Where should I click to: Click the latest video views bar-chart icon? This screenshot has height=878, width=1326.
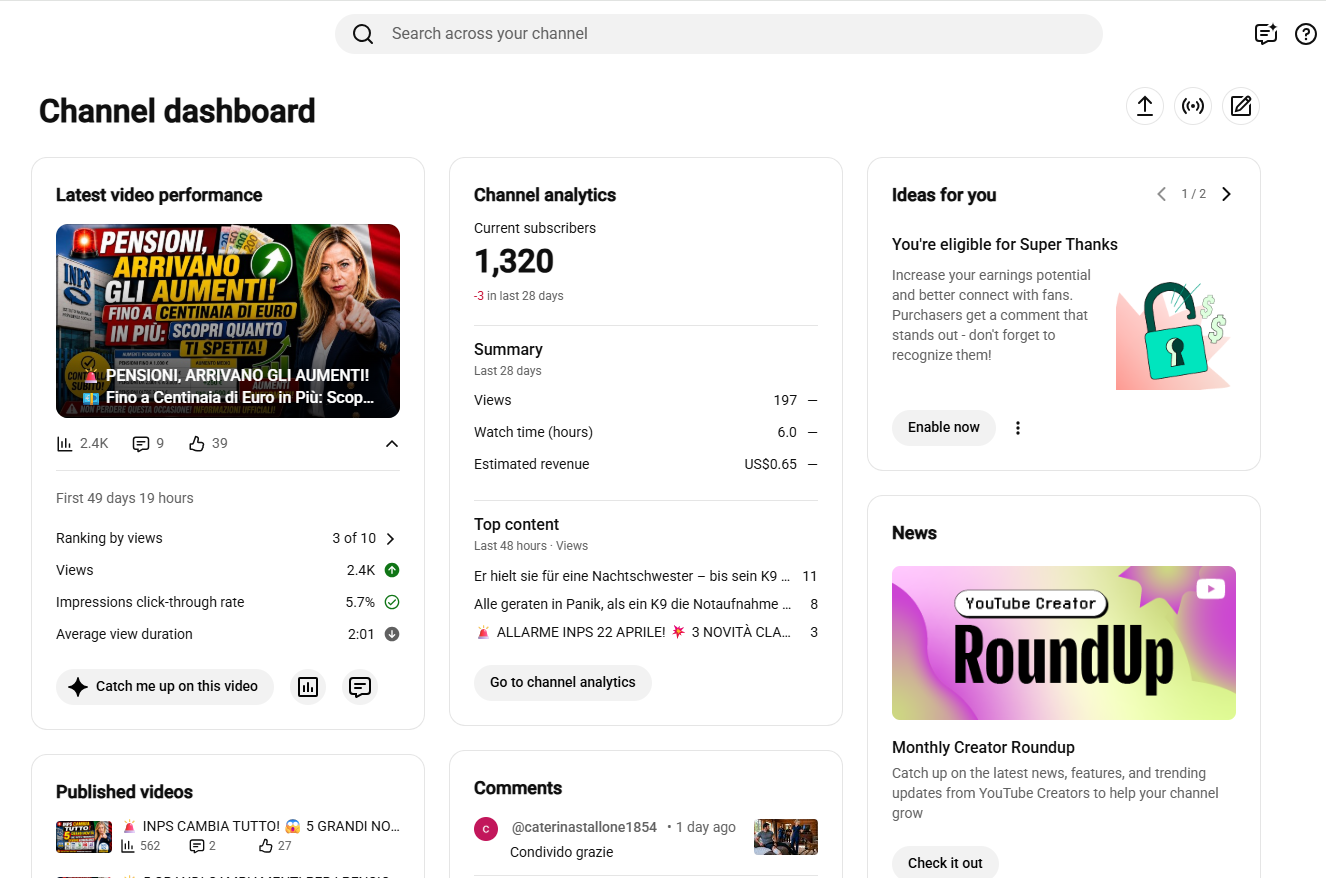(65, 443)
